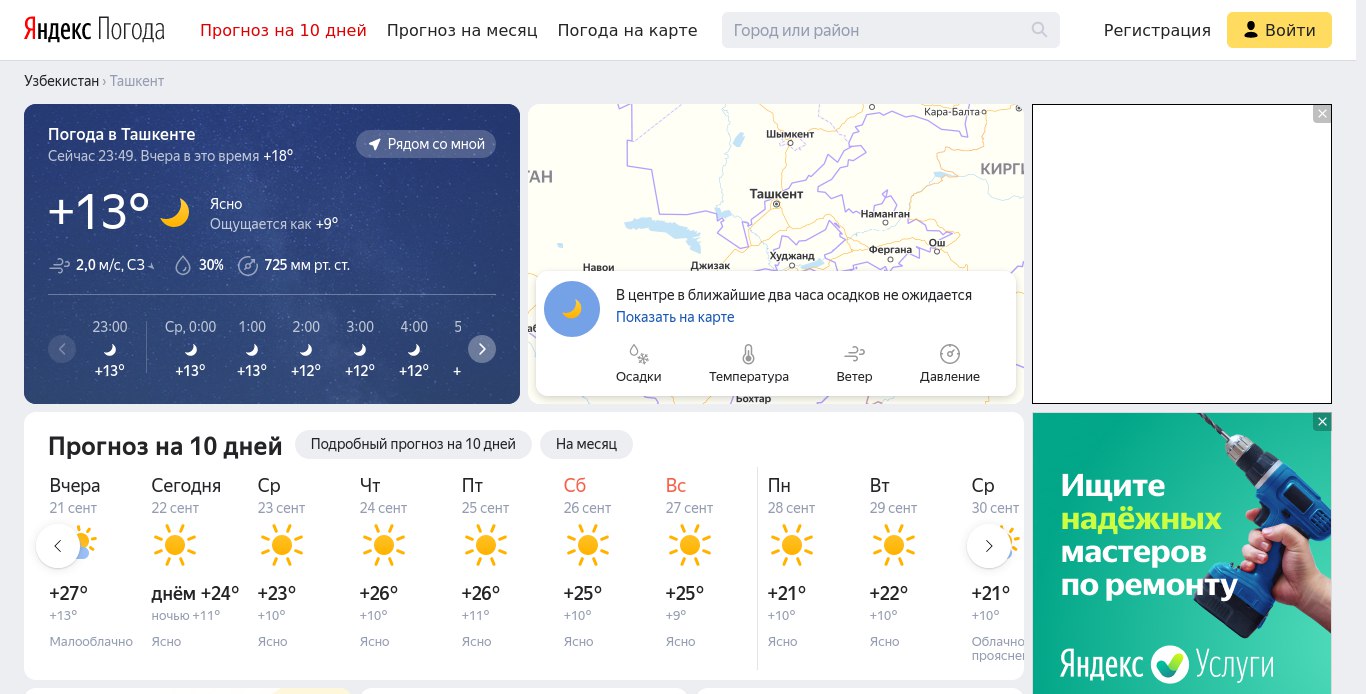
Task: Click the moon icon beside +13° current temperature
Action: click(x=175, y=212)
